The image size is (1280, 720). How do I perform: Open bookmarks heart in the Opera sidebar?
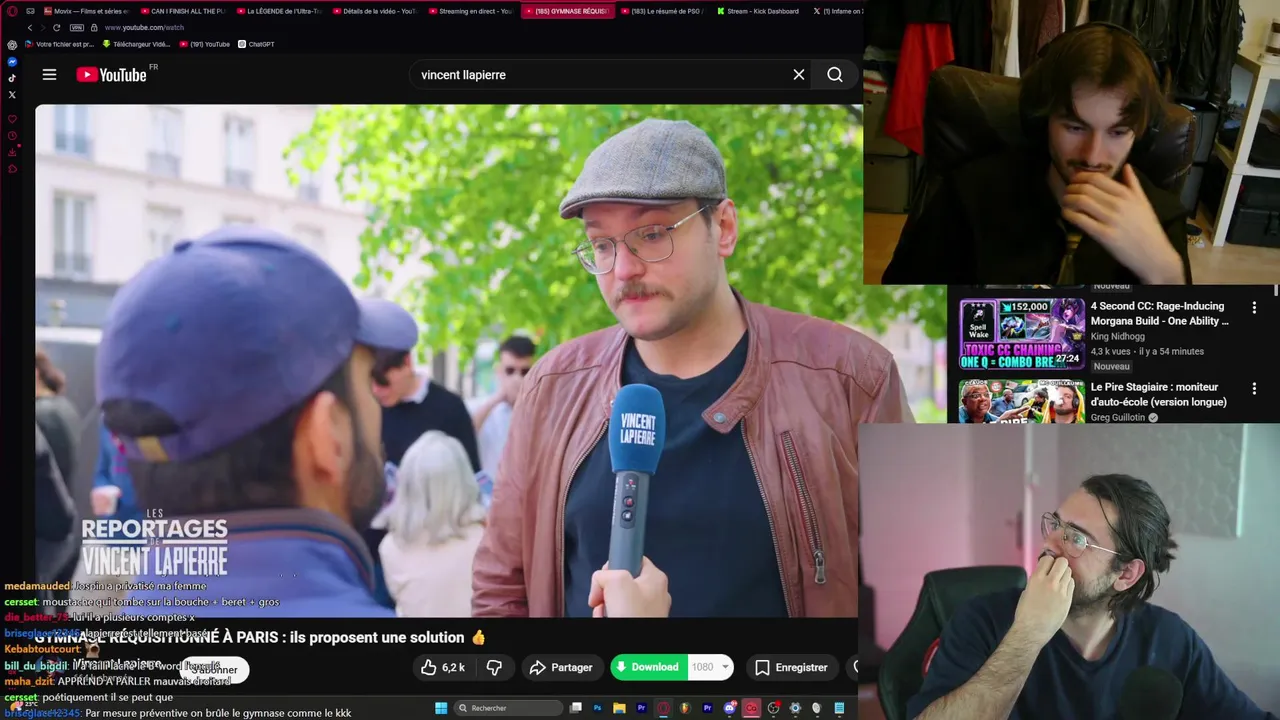point(12,120)
